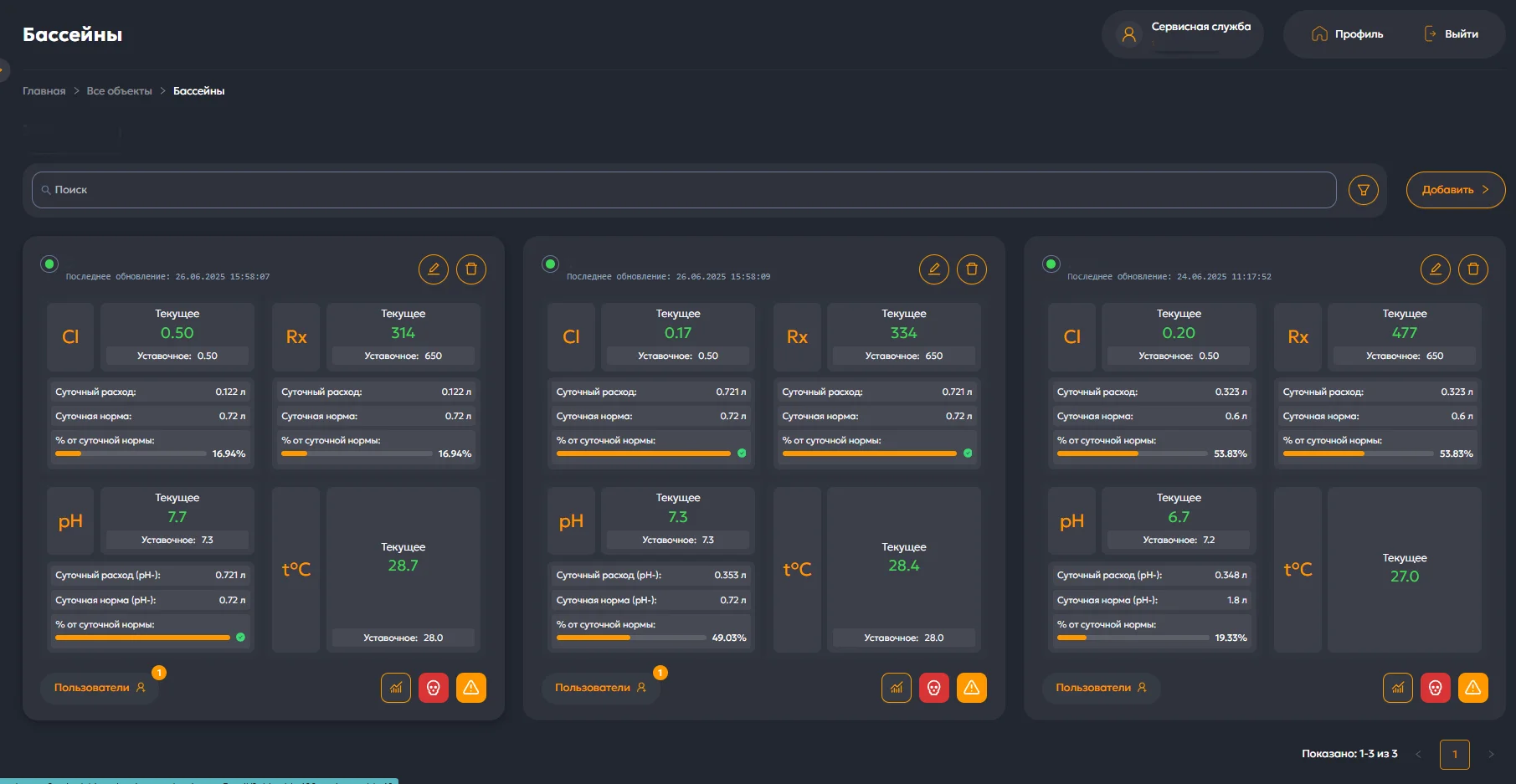Open the filter icon beside search

click(x=1363, y=190)
